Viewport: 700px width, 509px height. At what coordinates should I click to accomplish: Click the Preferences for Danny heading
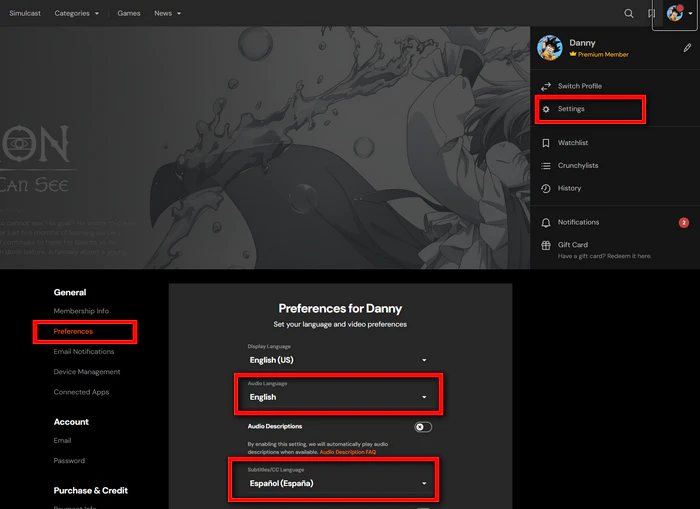tap(340, 309)
